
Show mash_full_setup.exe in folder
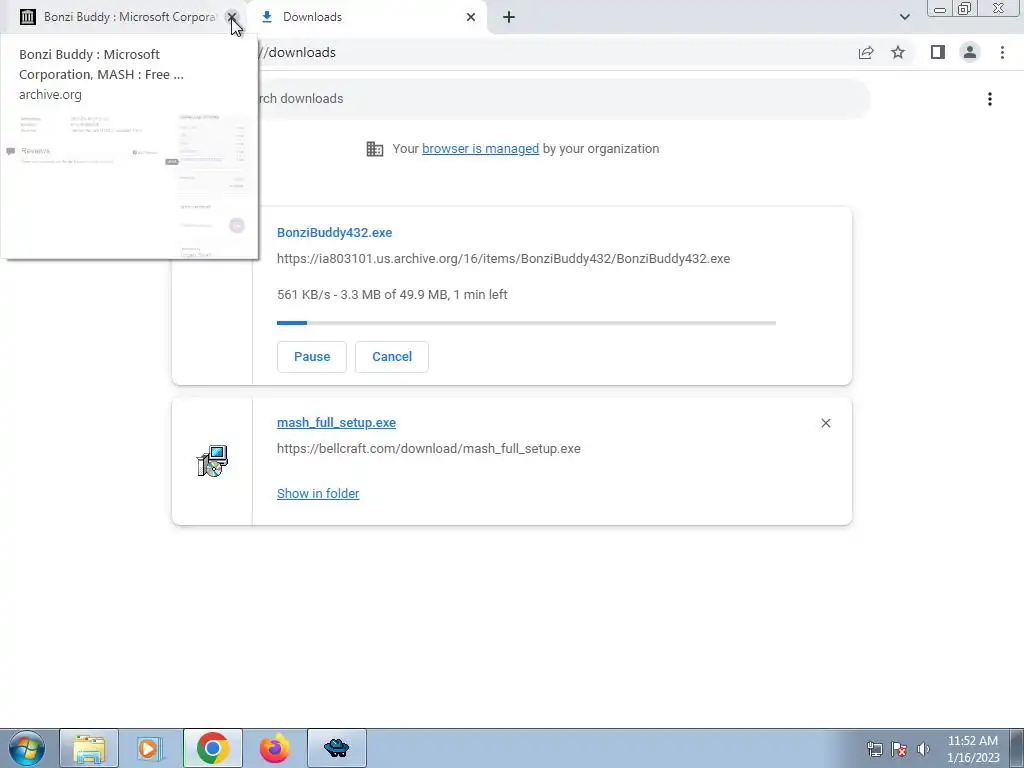[x=318, y=494]
